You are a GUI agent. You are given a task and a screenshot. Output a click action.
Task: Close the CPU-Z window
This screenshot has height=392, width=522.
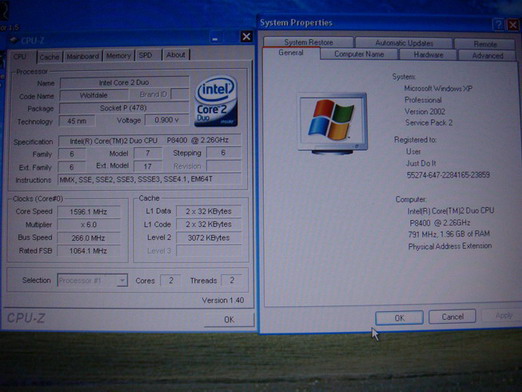(246, 36)
